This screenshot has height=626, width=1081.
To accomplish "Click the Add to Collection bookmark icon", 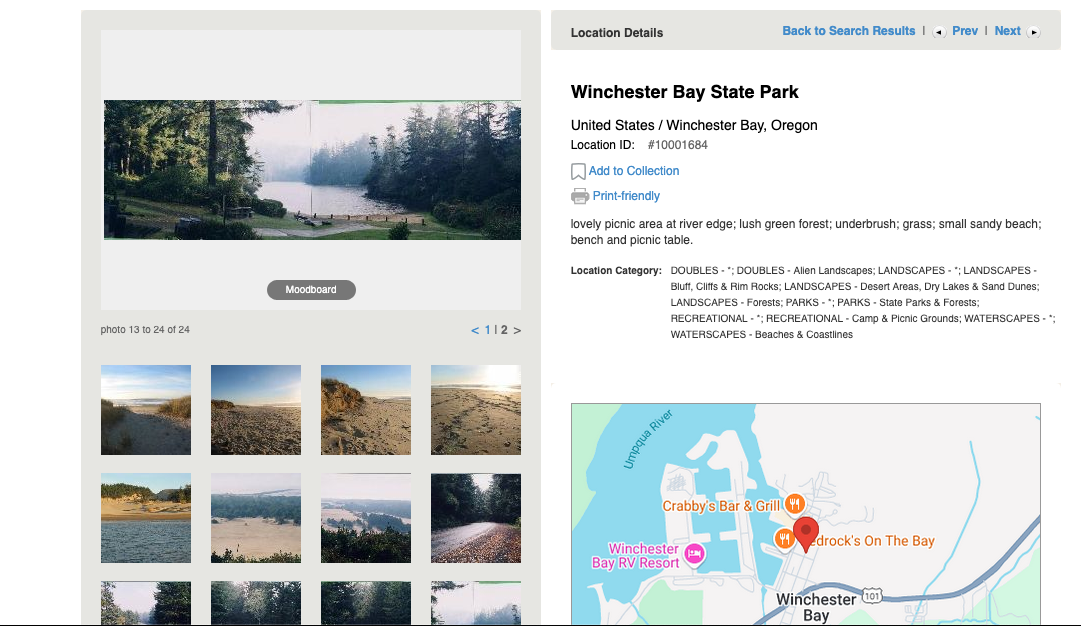I will tap(578, 172).
